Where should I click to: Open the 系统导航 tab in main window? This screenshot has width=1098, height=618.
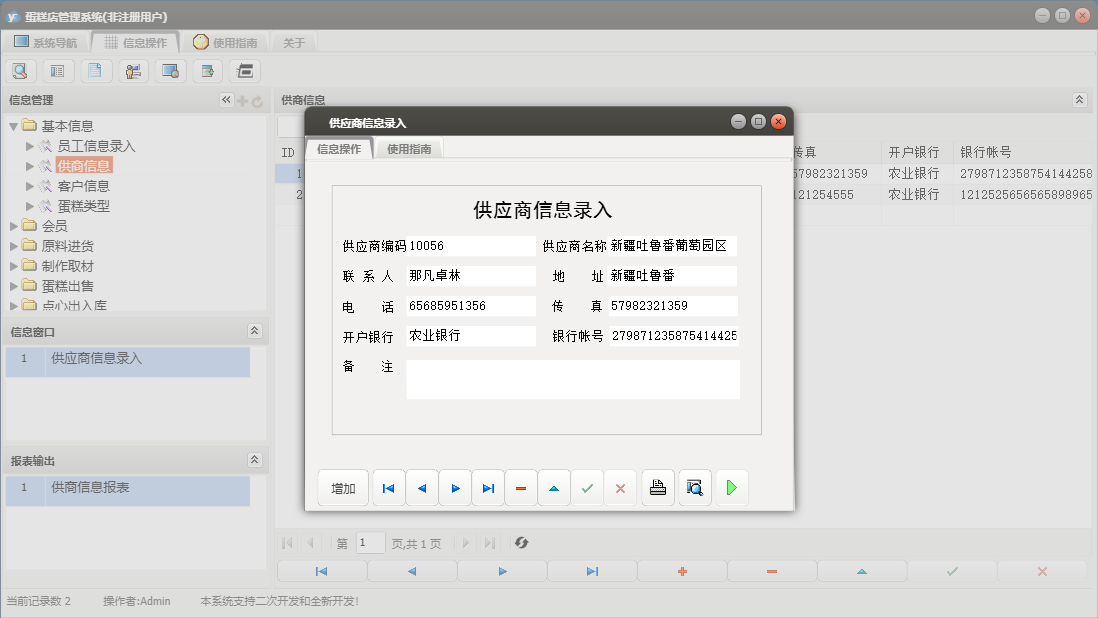click(x=46, y=43)
